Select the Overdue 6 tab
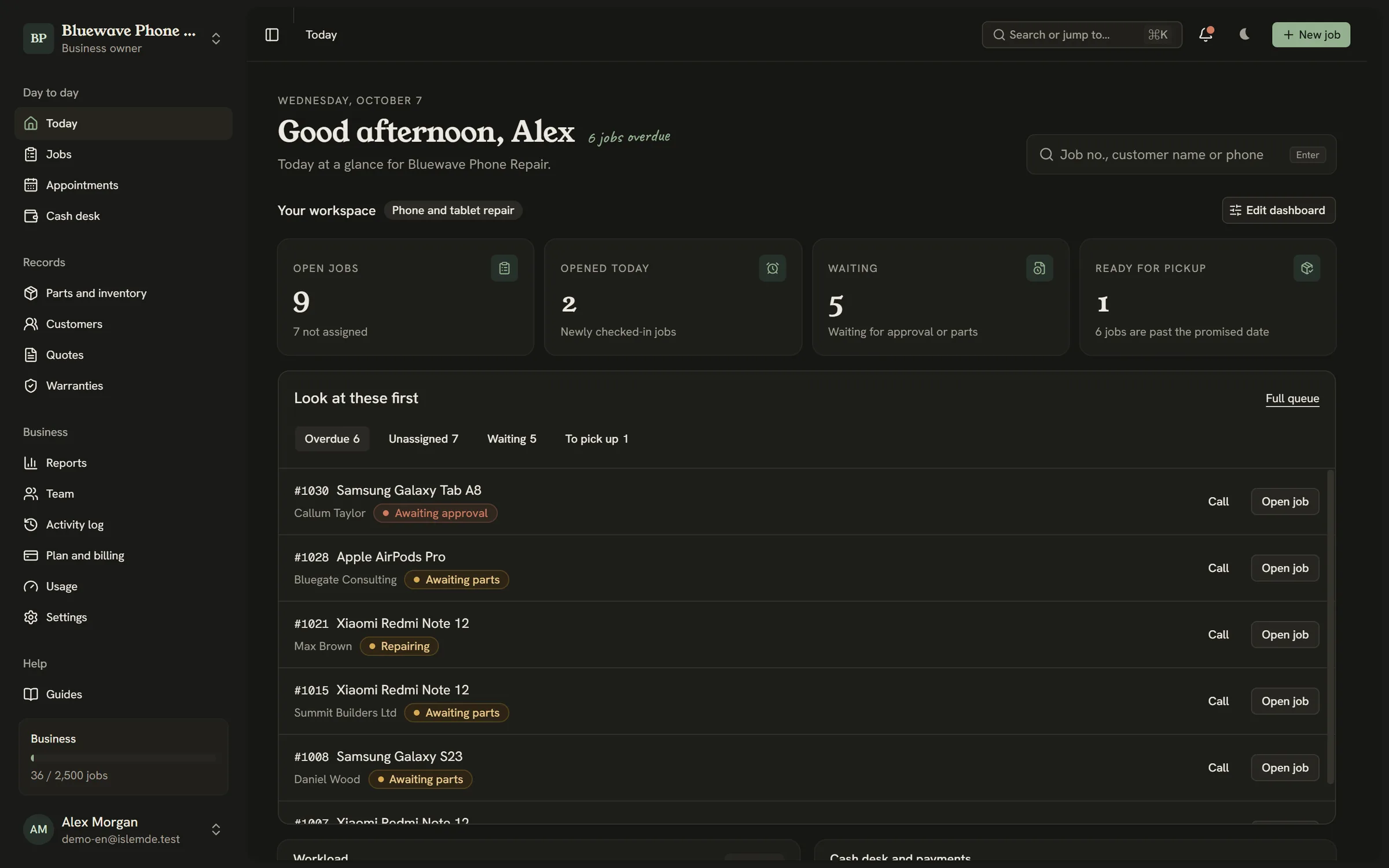Image resolution: width=1389 pixels, height=868 pixels. 332,439
